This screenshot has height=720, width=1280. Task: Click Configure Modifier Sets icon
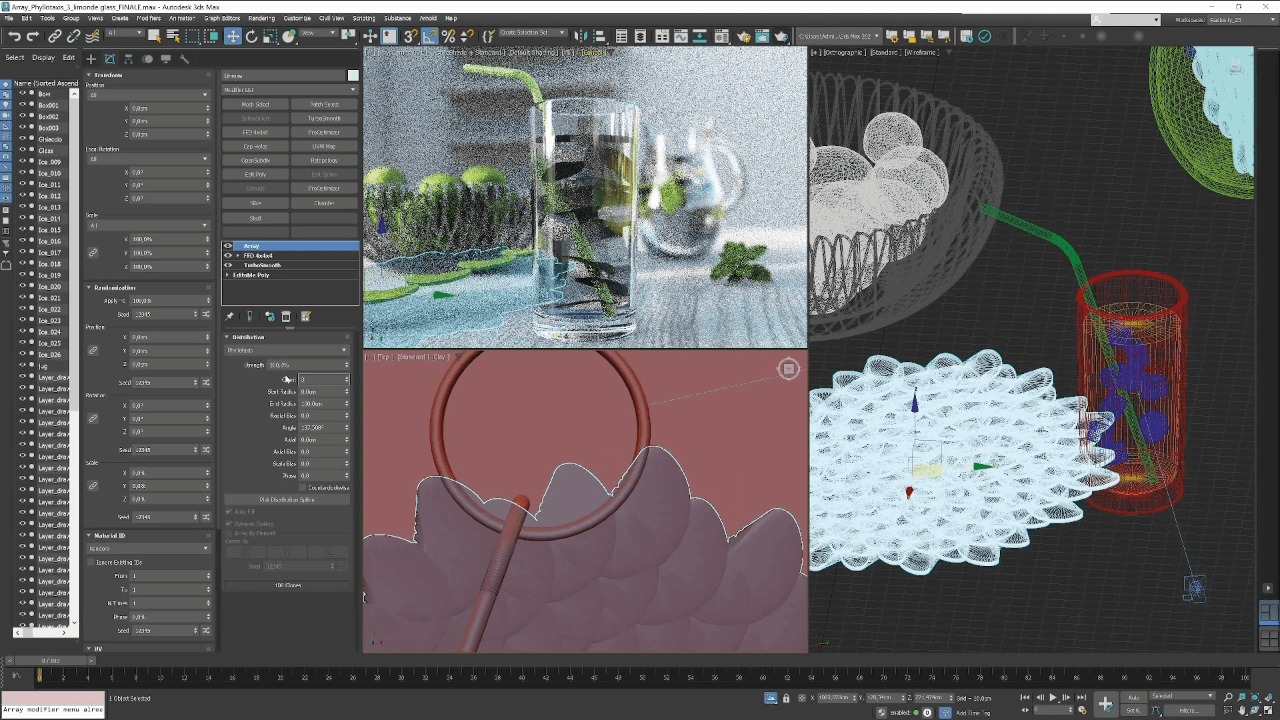click(306, 316)
